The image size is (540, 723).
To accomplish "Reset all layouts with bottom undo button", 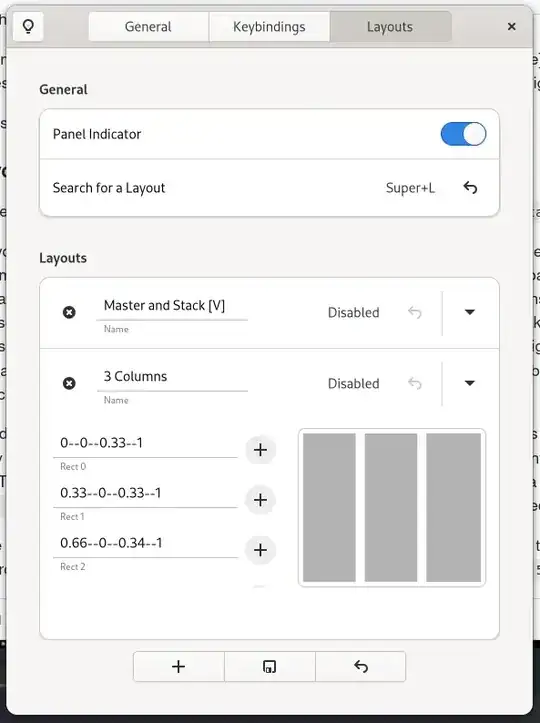I will (x=361, y=666).
